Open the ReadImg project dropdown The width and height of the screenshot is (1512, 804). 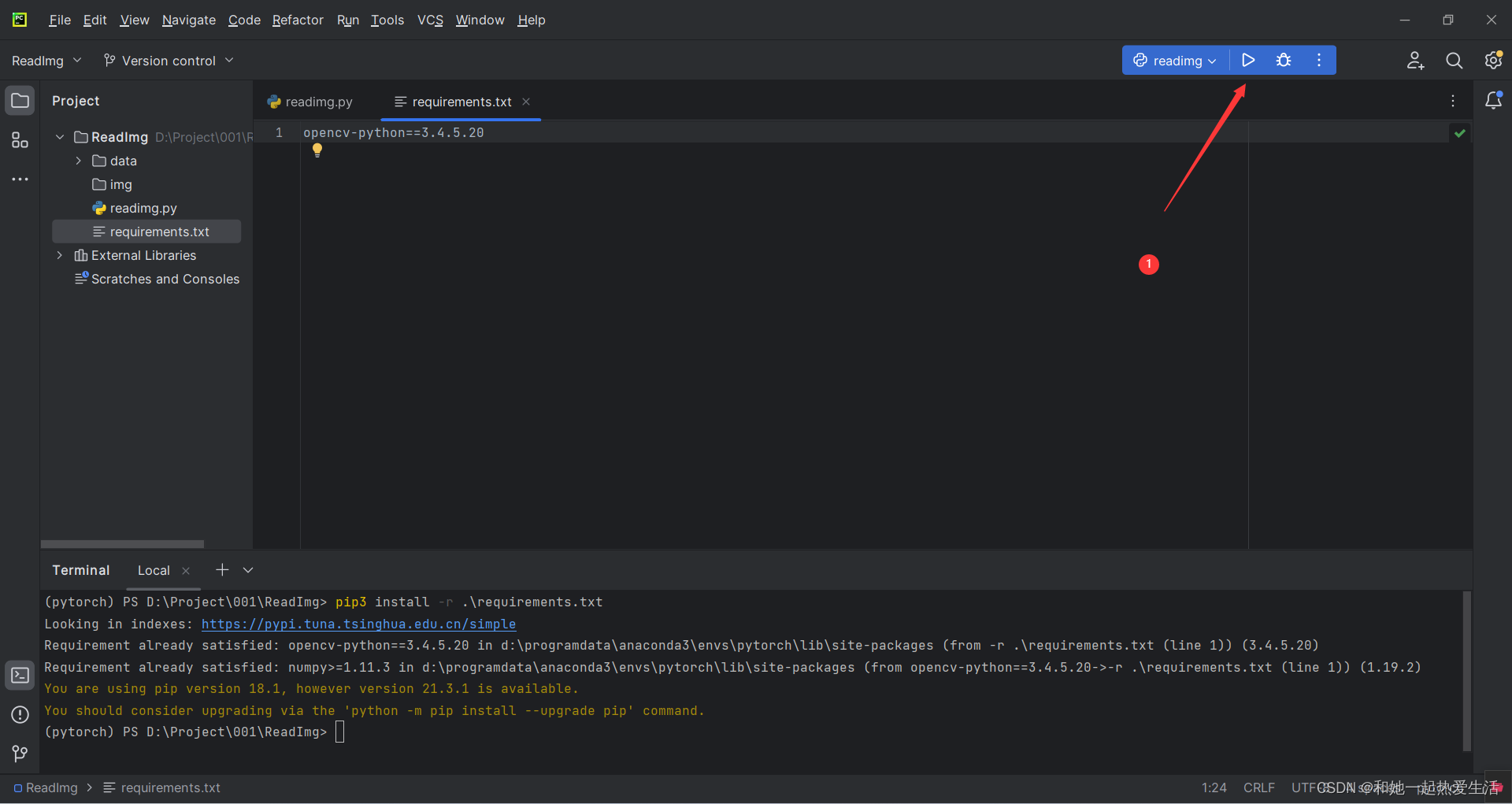(x=46, y=61)
